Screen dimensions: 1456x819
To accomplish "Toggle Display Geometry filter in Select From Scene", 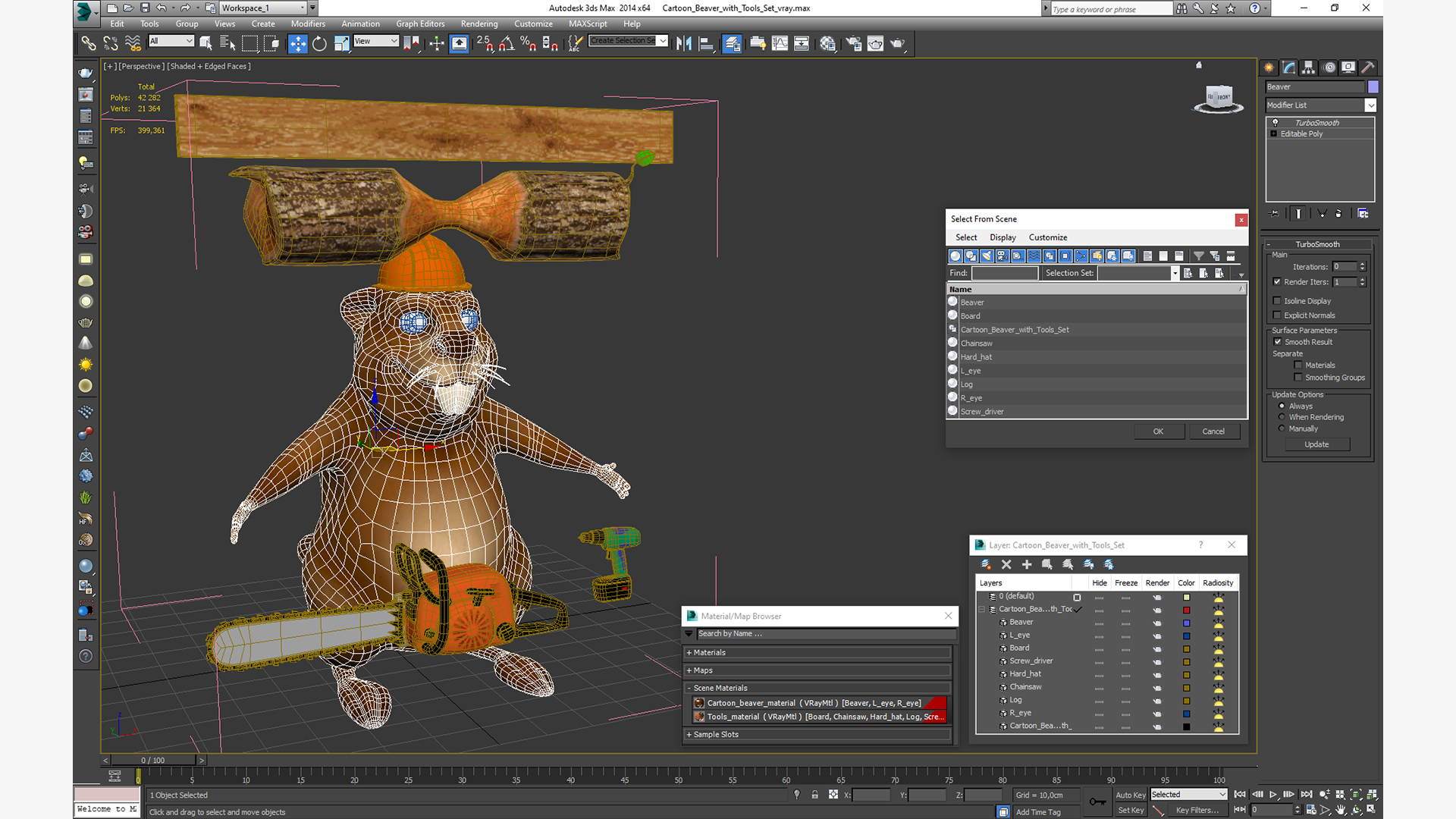I will coord(955,256).
